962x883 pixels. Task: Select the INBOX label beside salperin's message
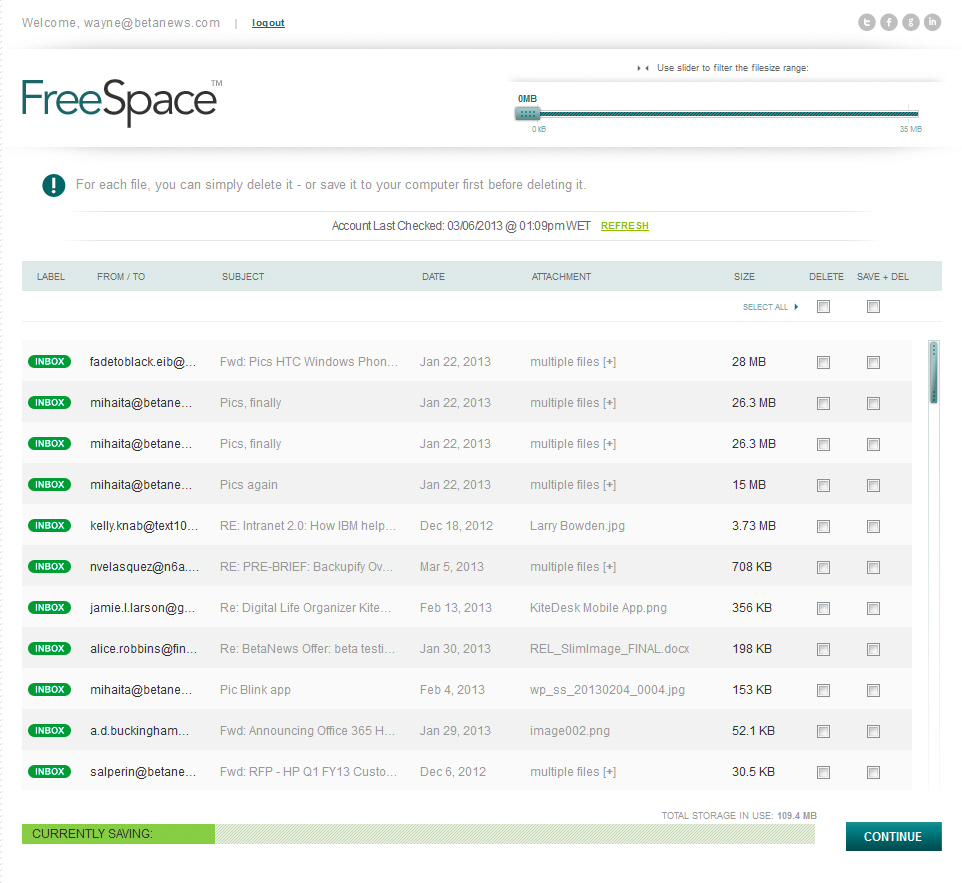[49, 771]
